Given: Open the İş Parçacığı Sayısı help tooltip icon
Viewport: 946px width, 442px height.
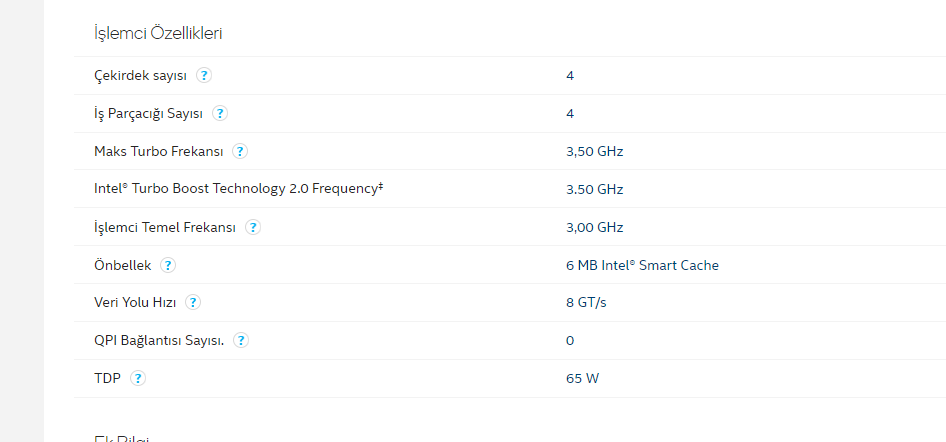Looking at the screenshot, I should click(x=220, y=113).
